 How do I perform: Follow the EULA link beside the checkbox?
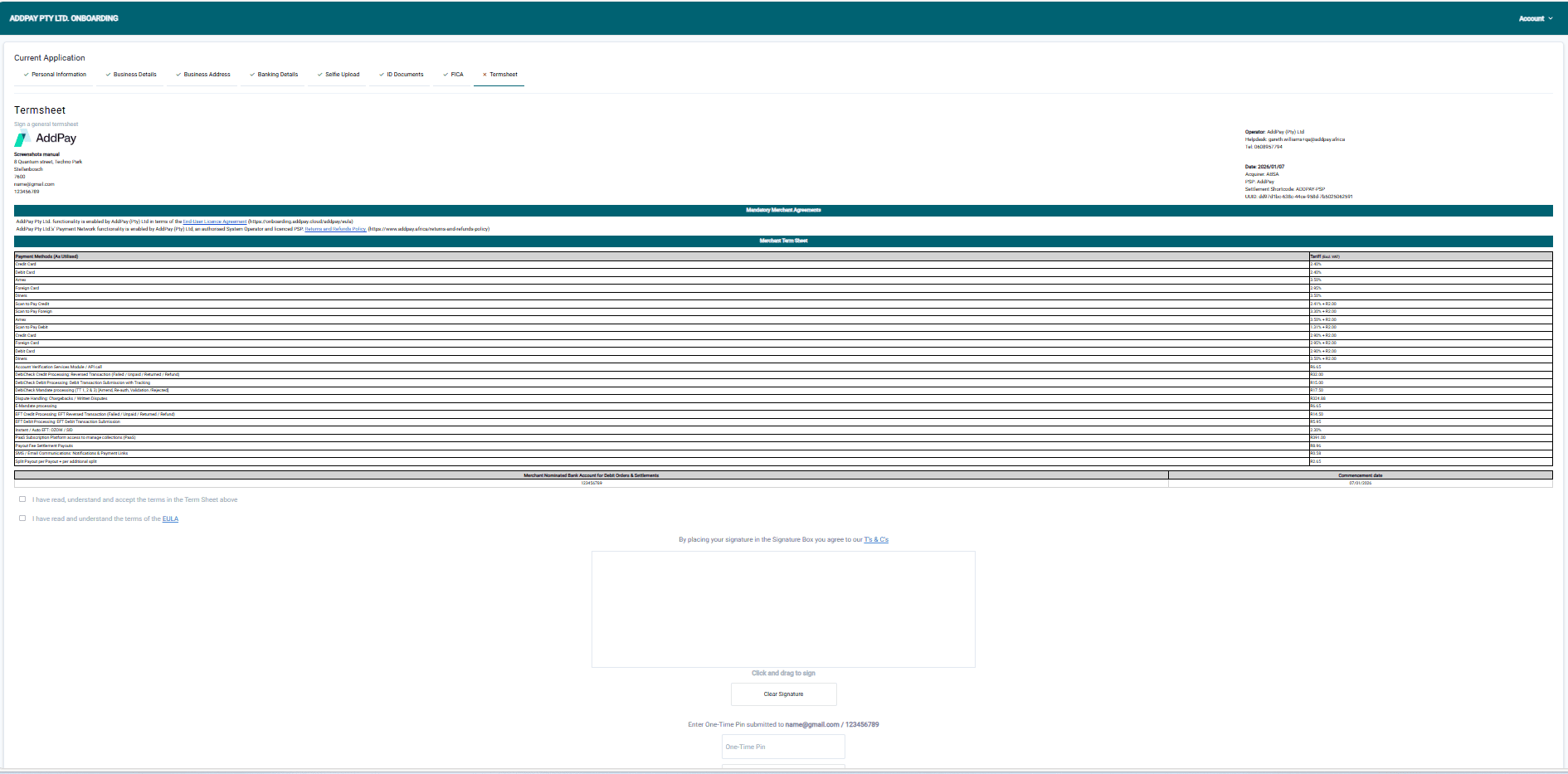point(170,519)
